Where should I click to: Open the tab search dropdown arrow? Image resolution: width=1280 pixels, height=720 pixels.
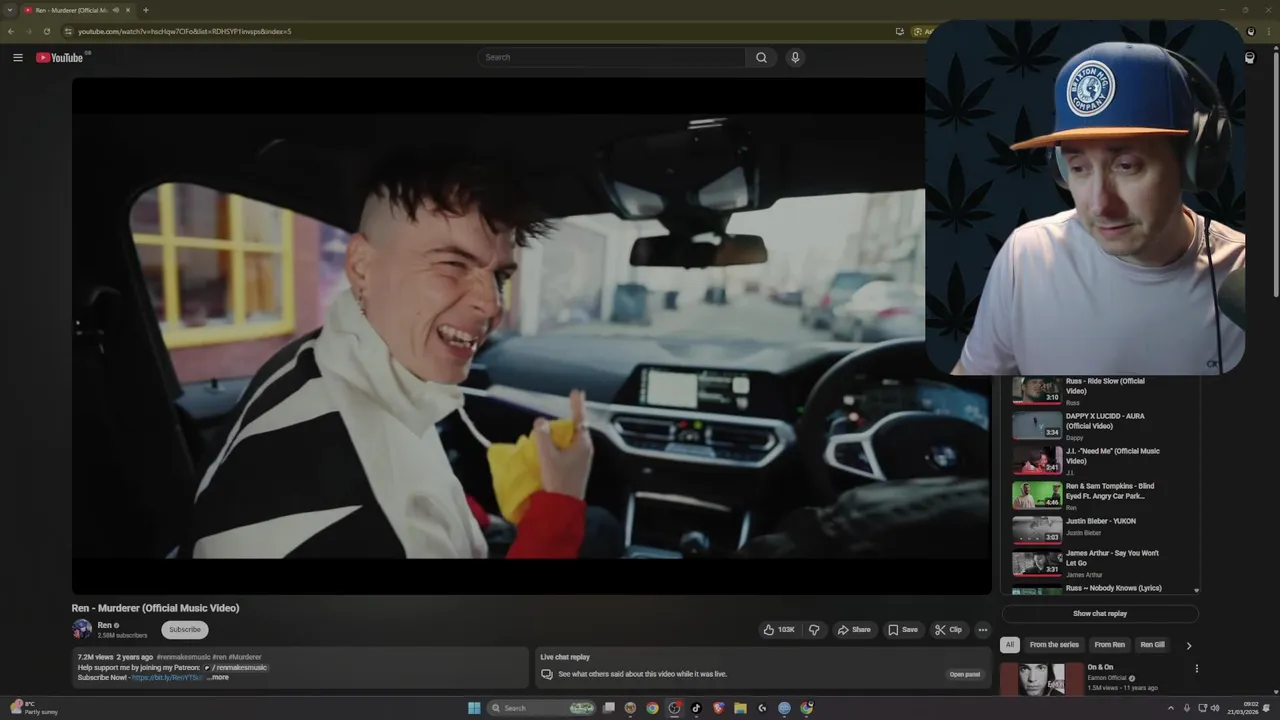pyautogui.click(x=10, y=10)
